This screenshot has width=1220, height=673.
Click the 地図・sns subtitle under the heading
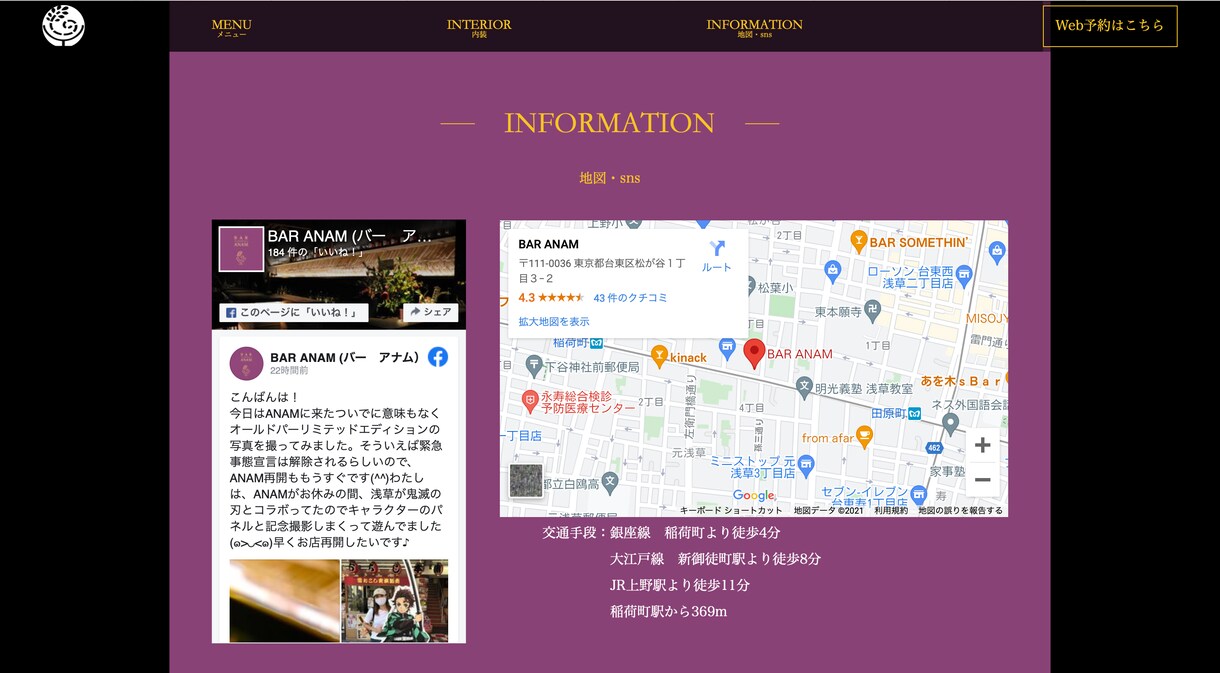[x=610, y=178]
